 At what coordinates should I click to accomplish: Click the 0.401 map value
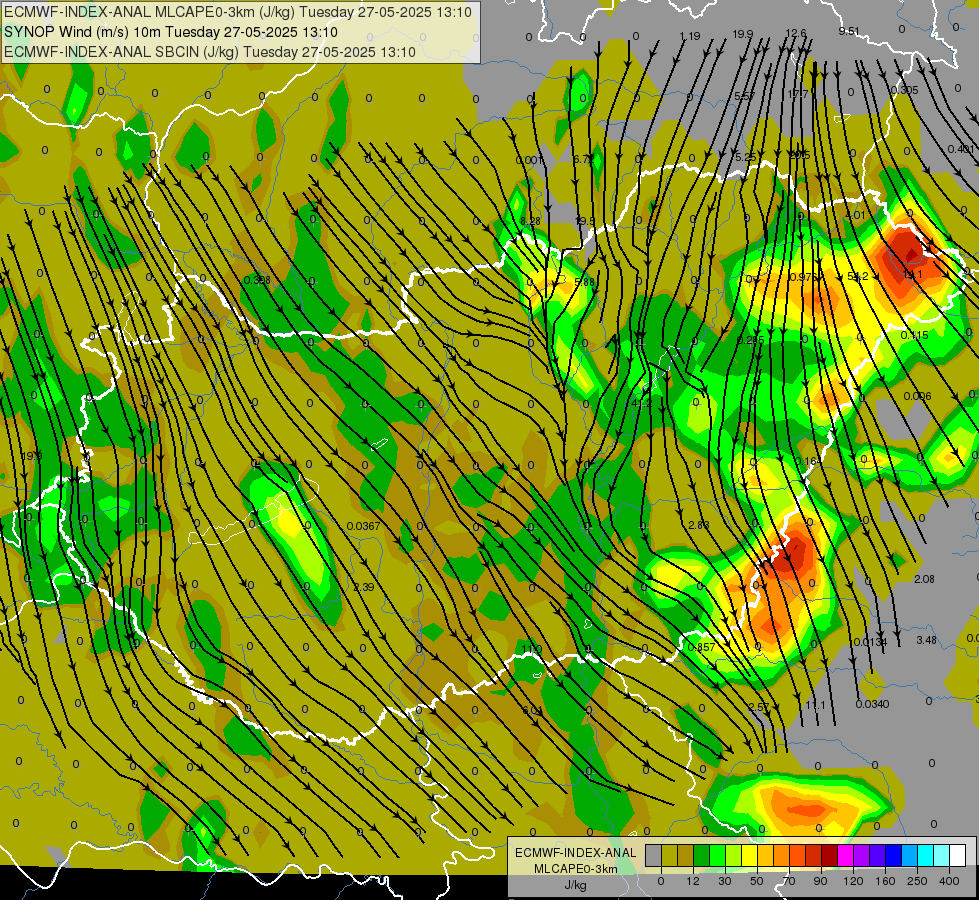click(960, 149)
